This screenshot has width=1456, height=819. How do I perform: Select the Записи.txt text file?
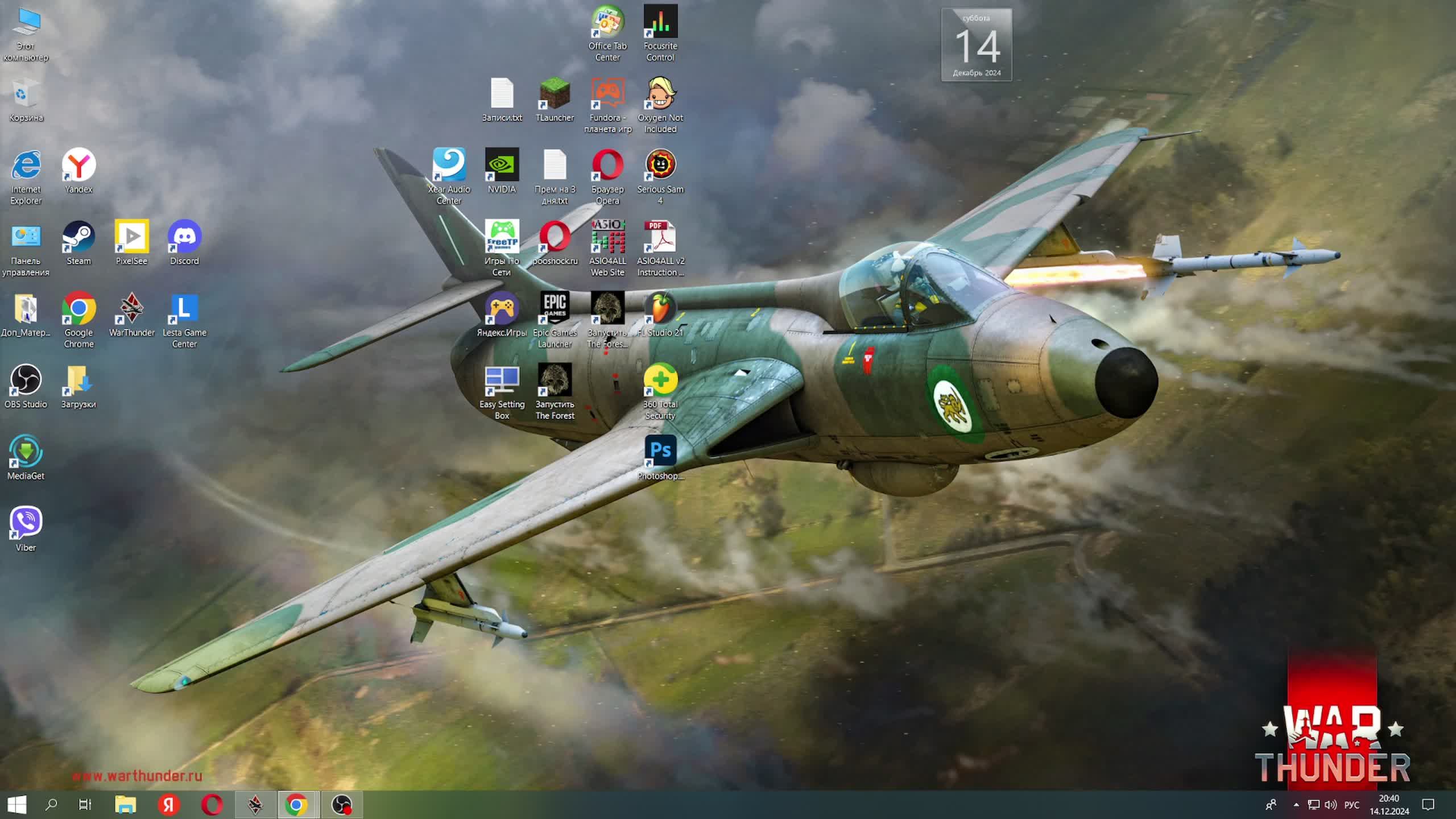pyautogui.click(x=502, y=94)
